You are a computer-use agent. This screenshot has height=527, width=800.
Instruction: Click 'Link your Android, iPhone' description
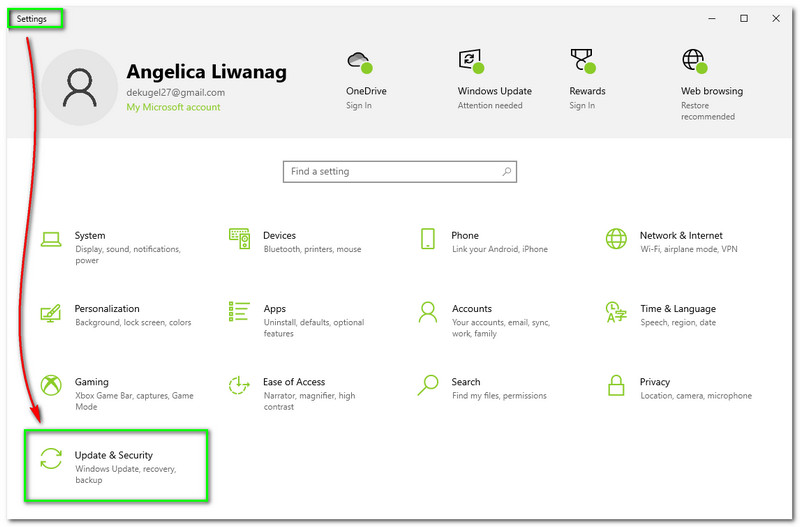point(499,249)
